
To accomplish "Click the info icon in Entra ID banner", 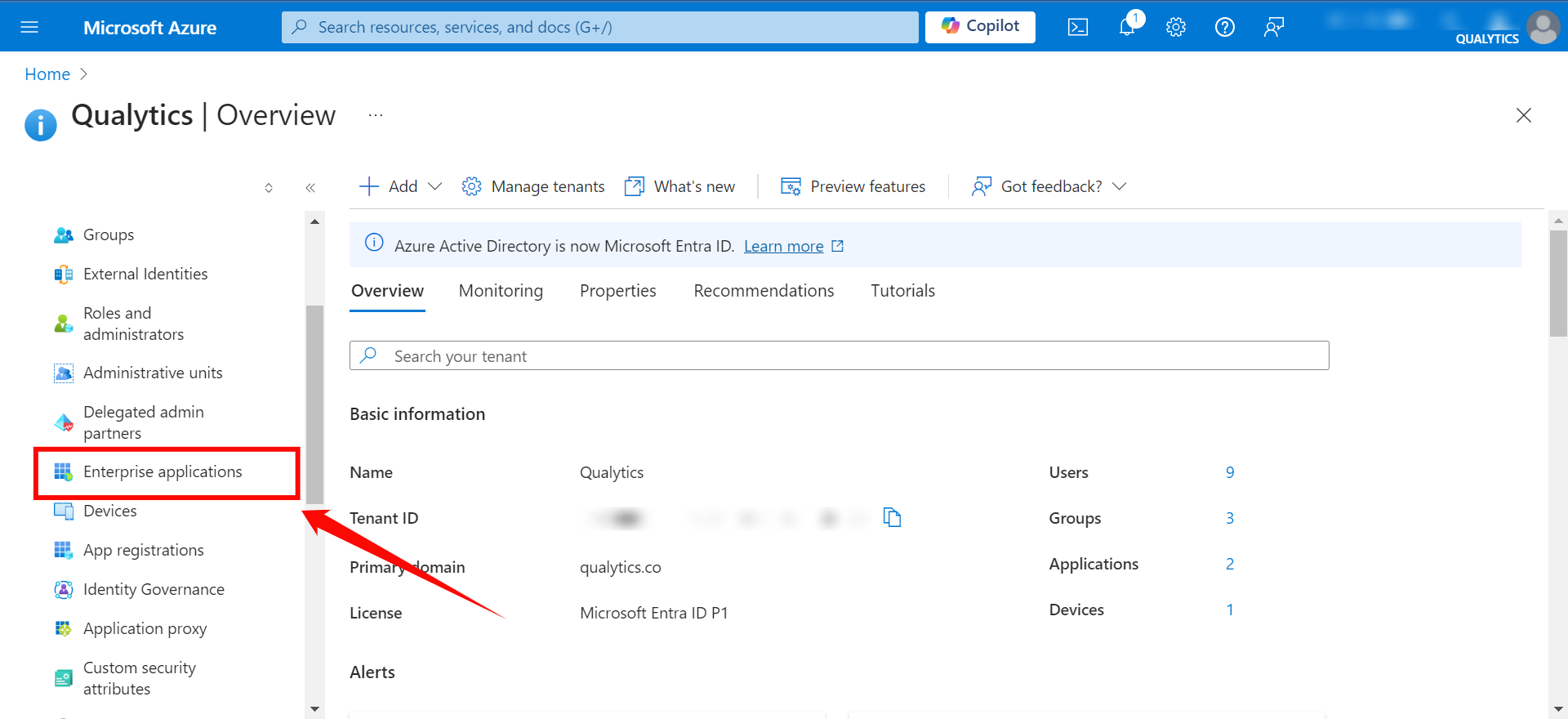I will [x=374, y=243].
